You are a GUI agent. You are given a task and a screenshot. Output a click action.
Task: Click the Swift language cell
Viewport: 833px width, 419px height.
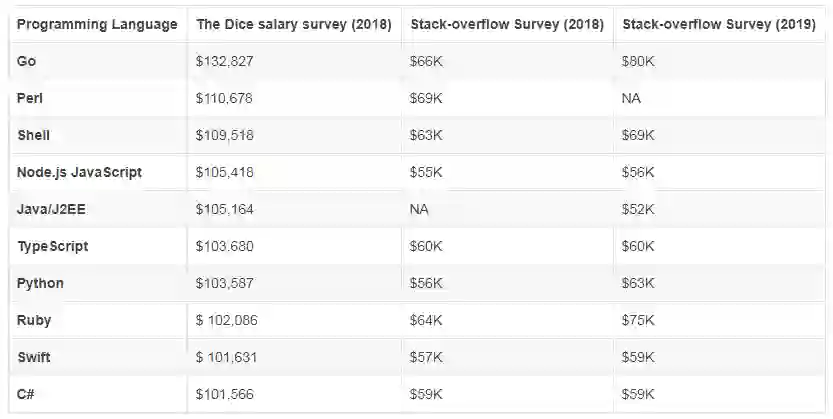[34, 357]
